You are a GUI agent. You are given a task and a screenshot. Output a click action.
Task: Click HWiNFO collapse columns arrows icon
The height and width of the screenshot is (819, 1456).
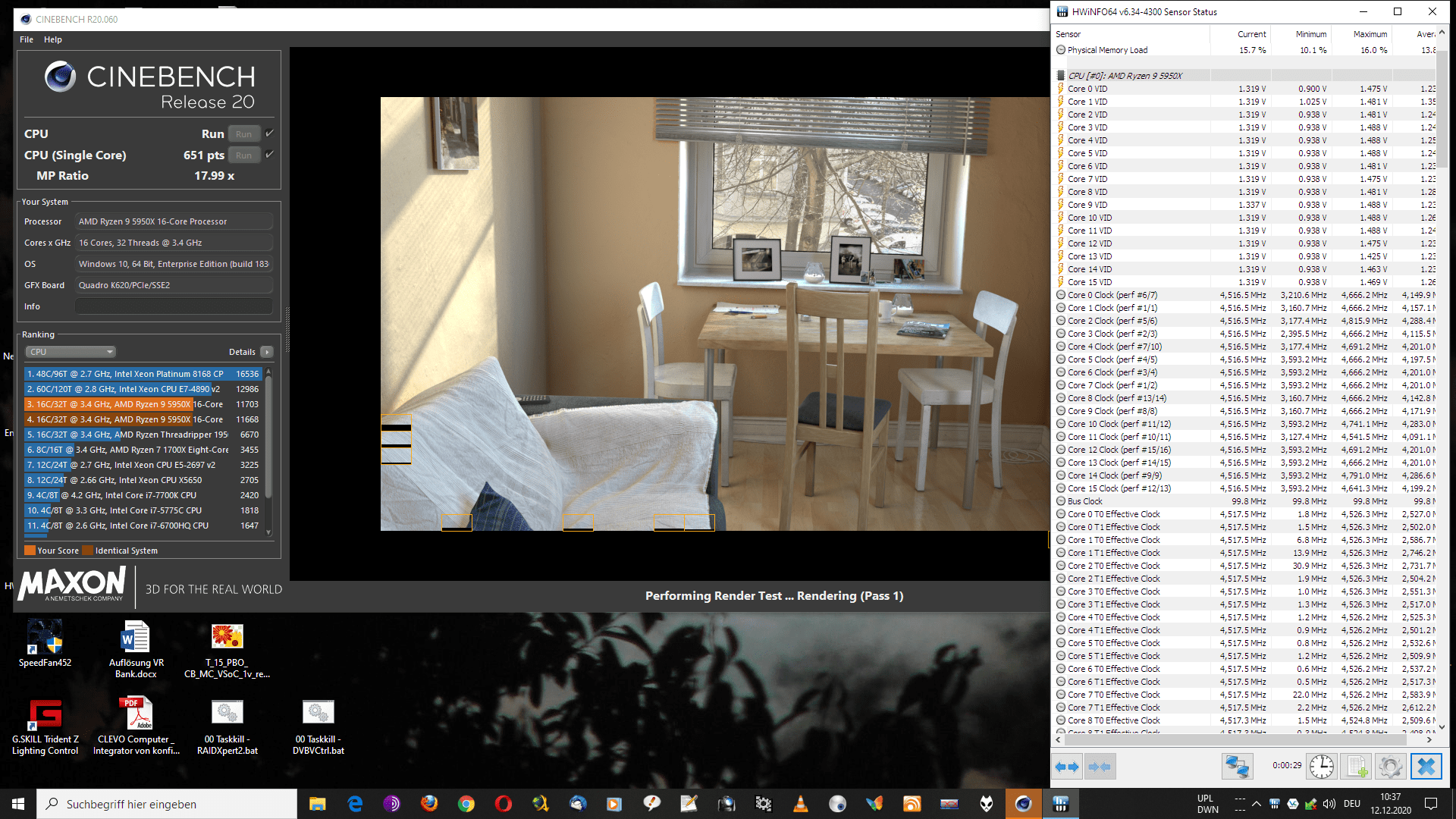[1100, 767]
